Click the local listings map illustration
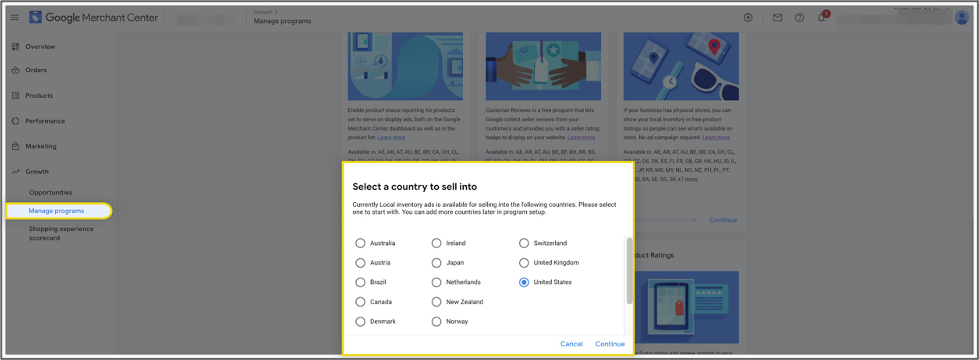This screenshot has width=979, height=360. pyautogui.click(x=681, y=67)
